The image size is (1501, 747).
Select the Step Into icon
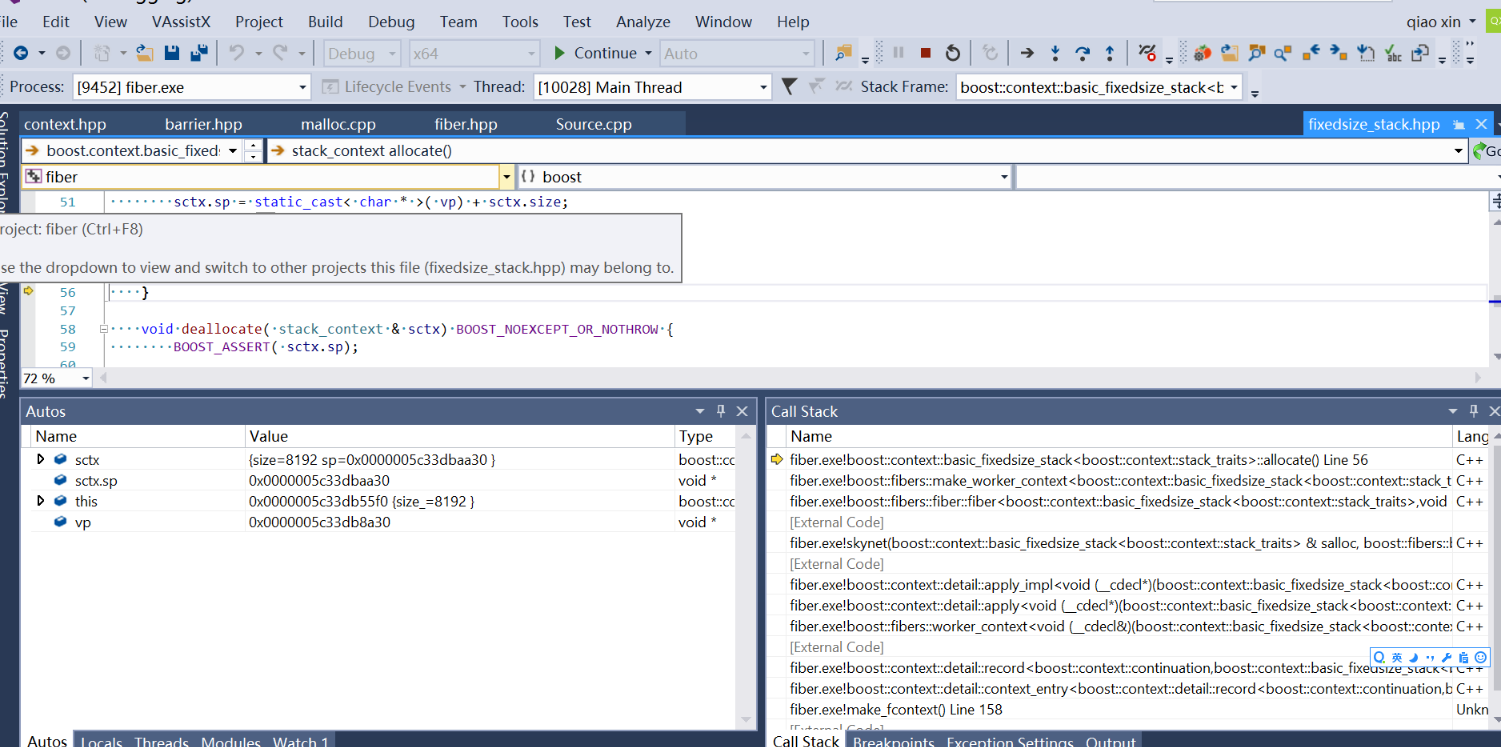click(x=1056, y=54)
